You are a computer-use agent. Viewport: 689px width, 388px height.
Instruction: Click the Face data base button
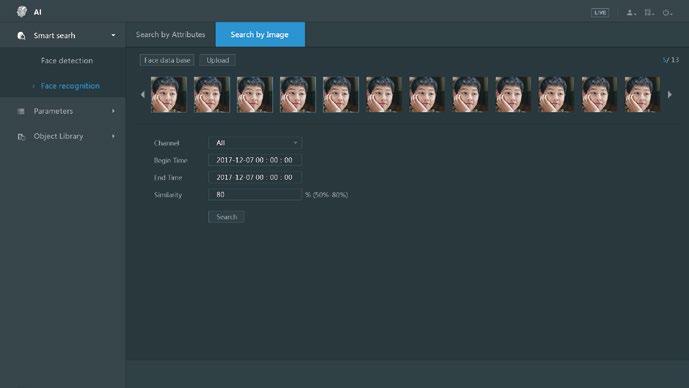(x=167, y=60)
